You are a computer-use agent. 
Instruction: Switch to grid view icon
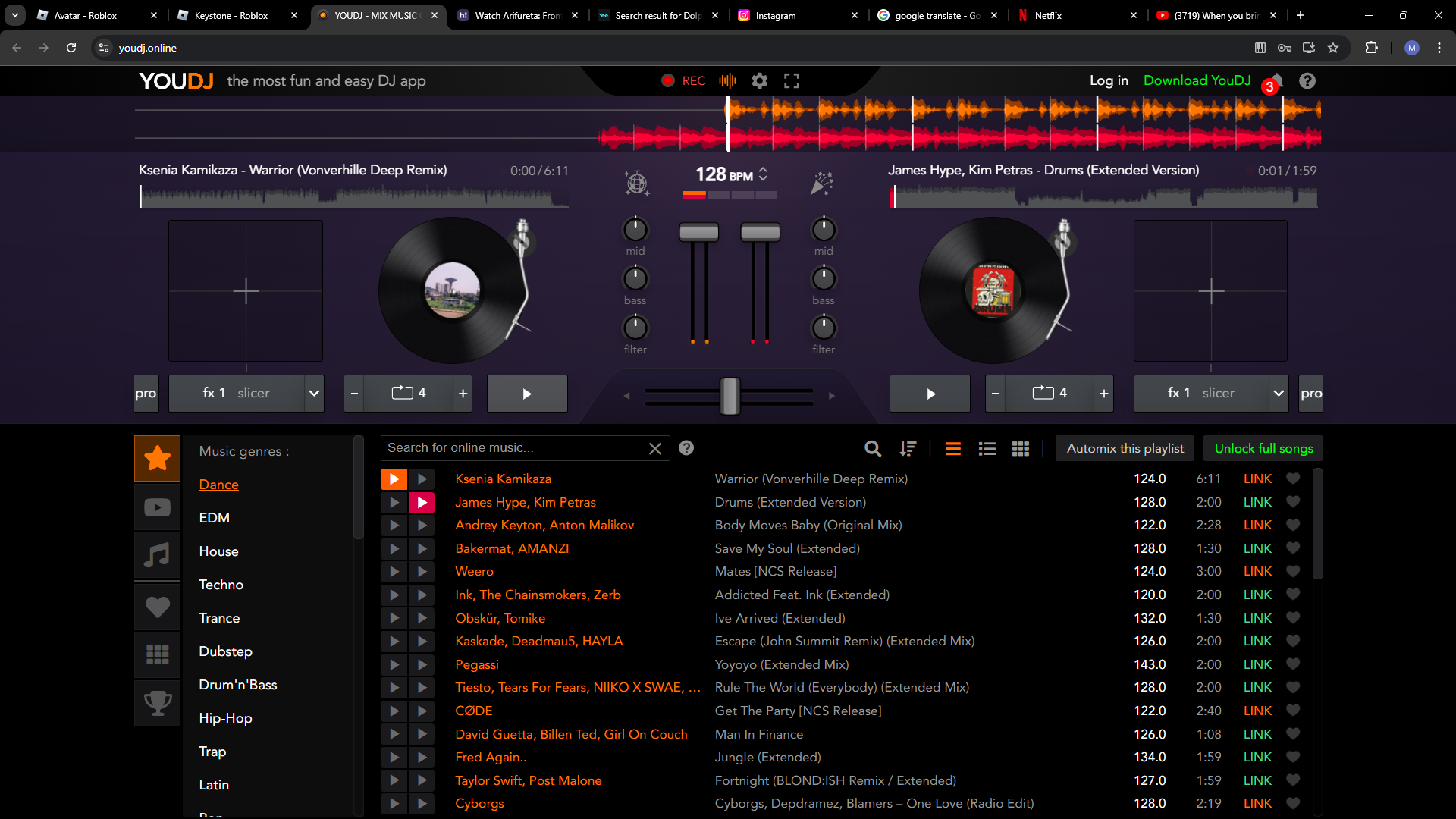pyautogui.click(x=1021, y=449)
